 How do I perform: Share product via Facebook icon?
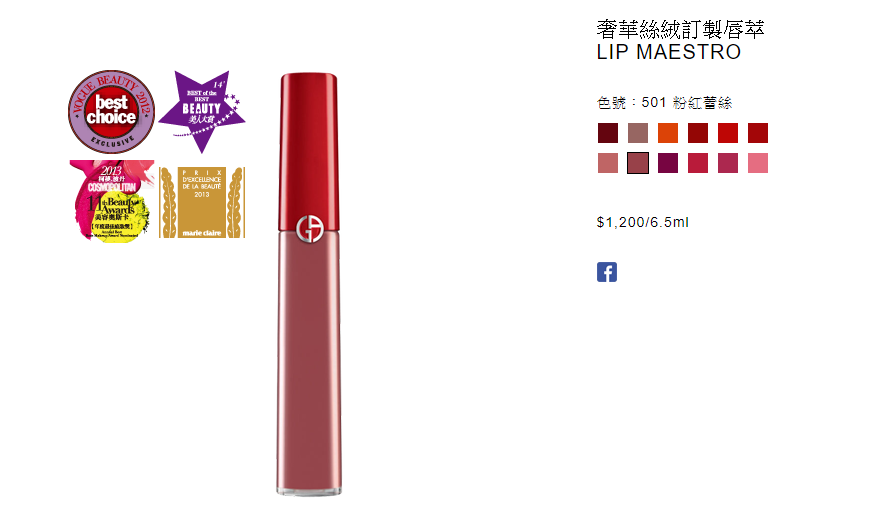tap(607, 272)
